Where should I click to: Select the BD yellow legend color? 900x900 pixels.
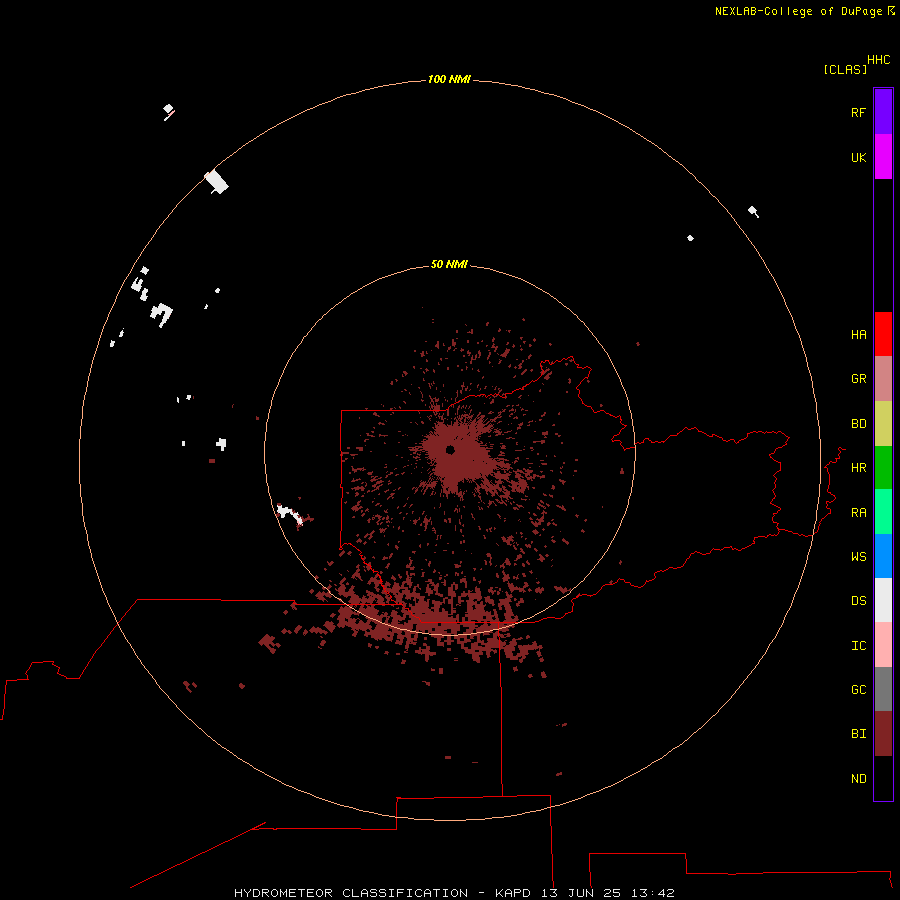[x=883, y=424]
